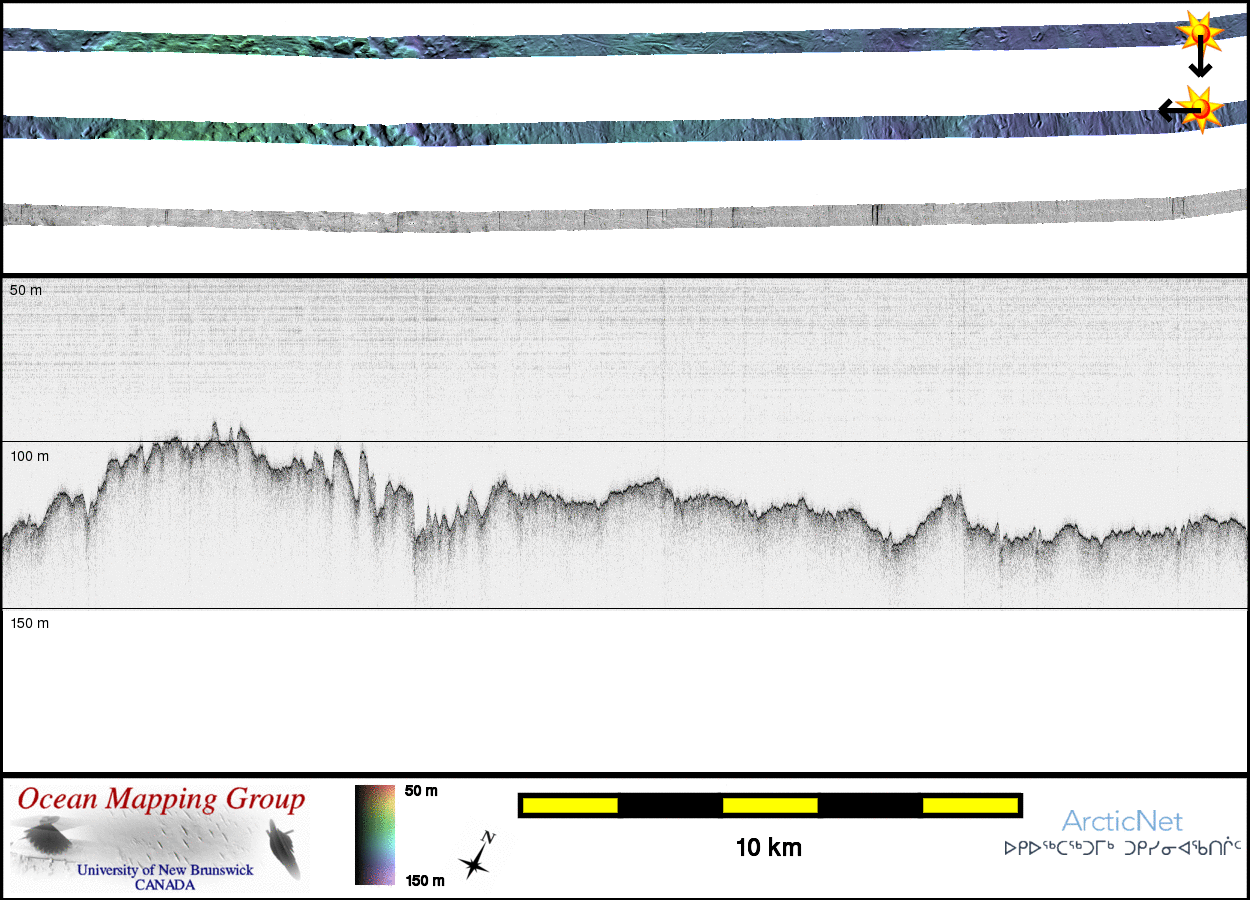Click the University of New Brunswick text
This screenshot has width=1250, height=900.
pyautogui.click(x=165, y=870)
